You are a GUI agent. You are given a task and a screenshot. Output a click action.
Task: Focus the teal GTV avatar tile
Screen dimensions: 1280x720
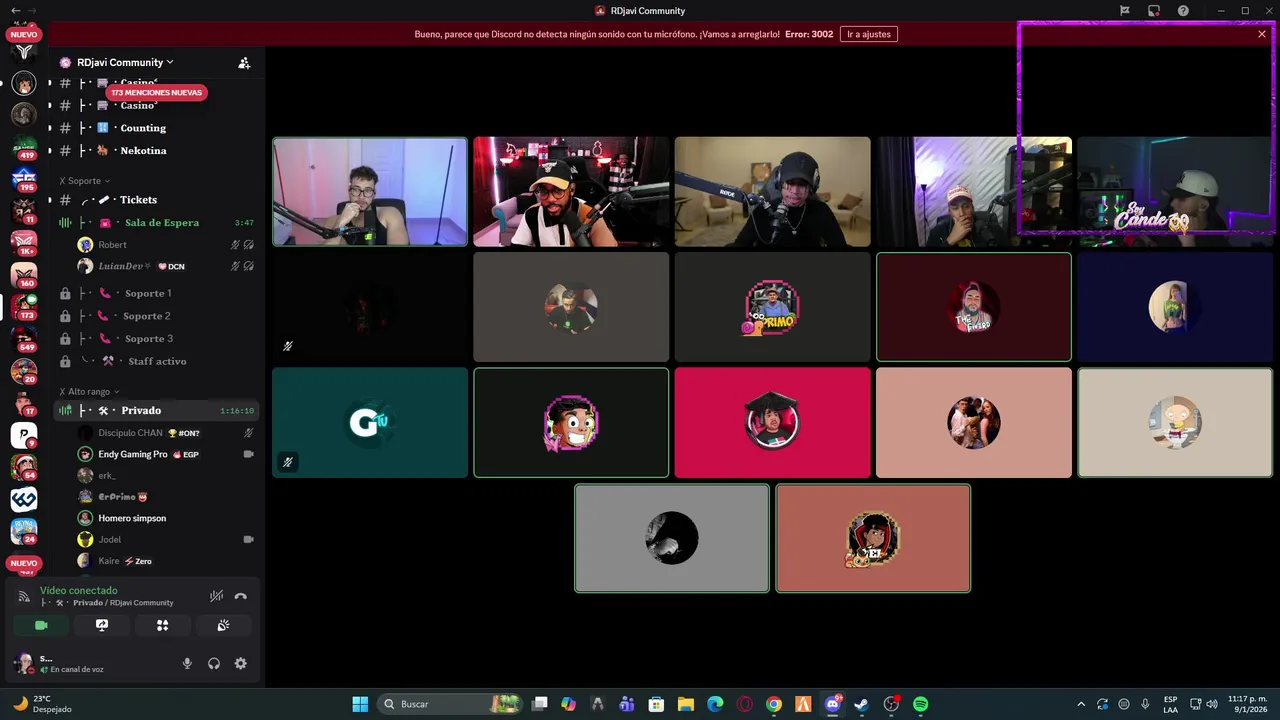point(370,422)
